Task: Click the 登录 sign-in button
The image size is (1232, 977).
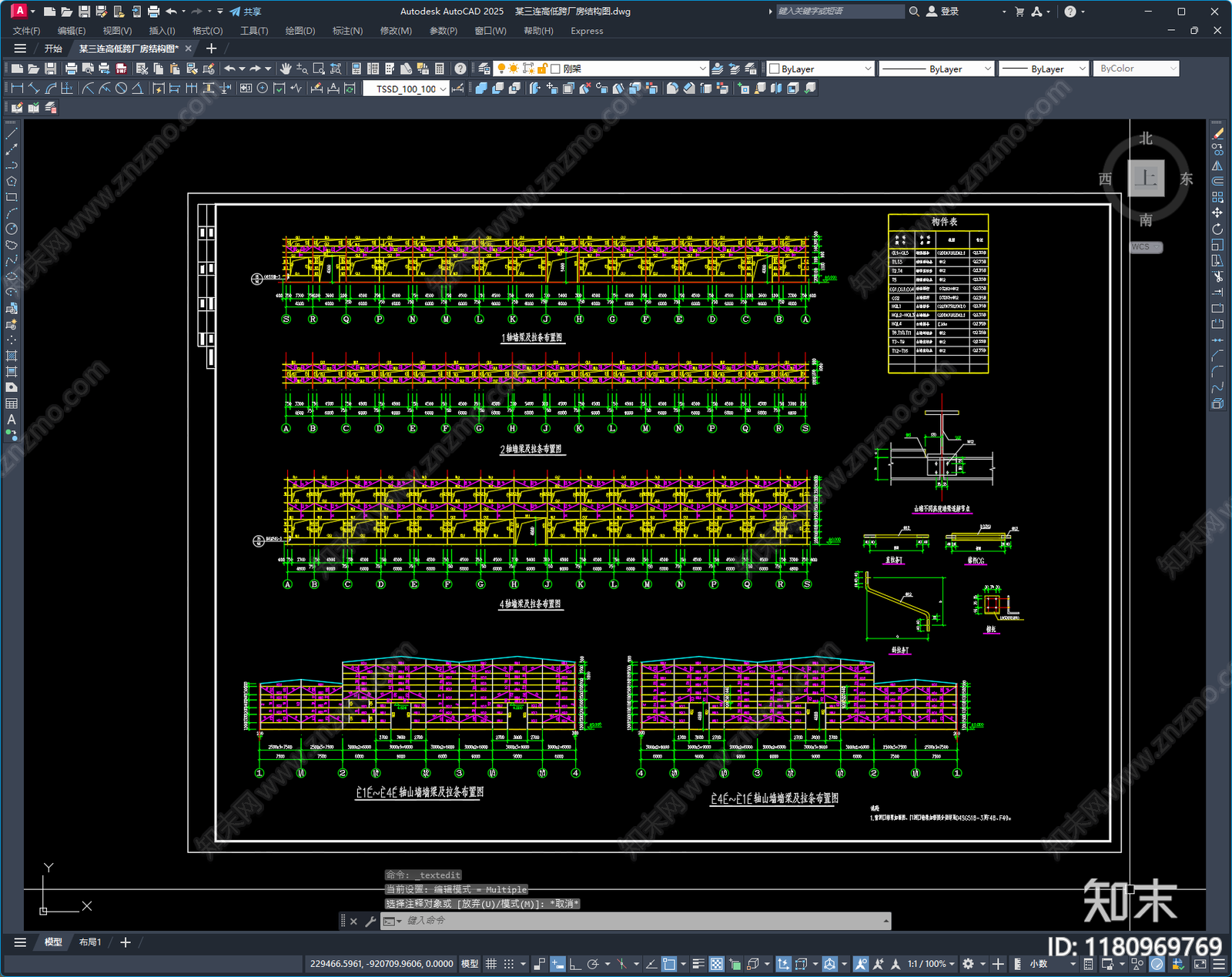Action: 942,12
